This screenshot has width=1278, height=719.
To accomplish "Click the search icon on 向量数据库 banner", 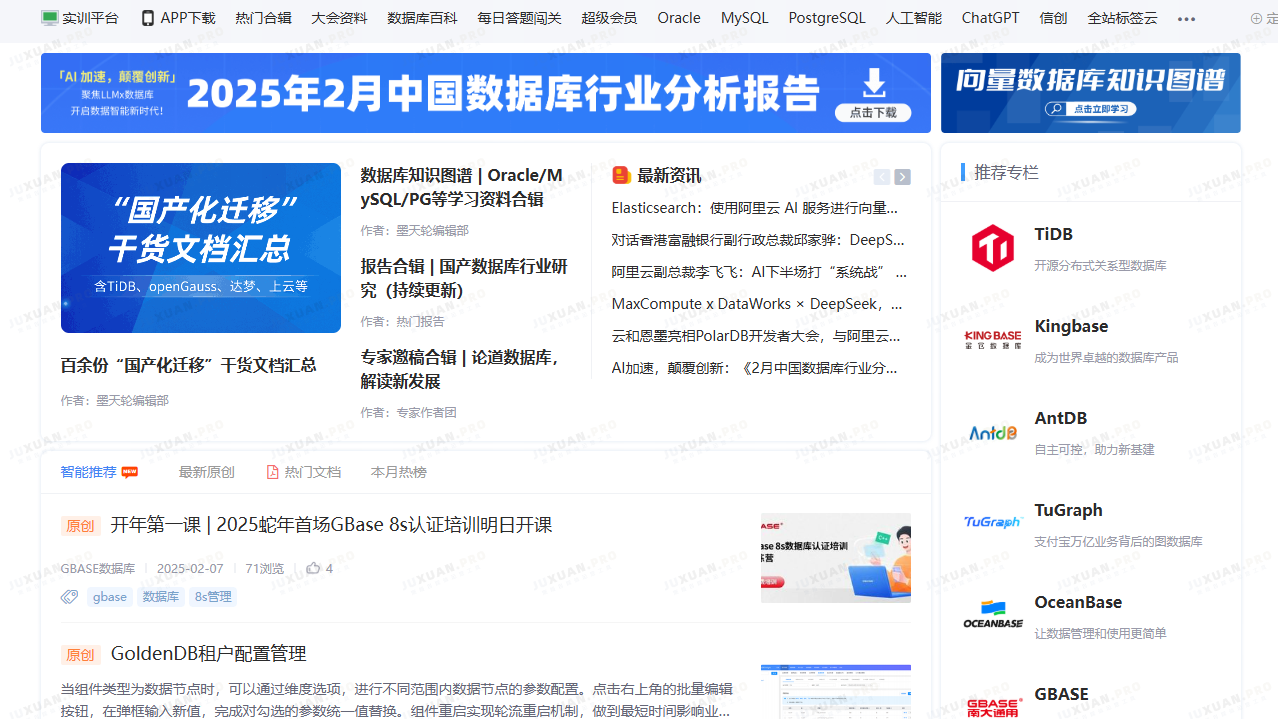I will (1055, 109).
